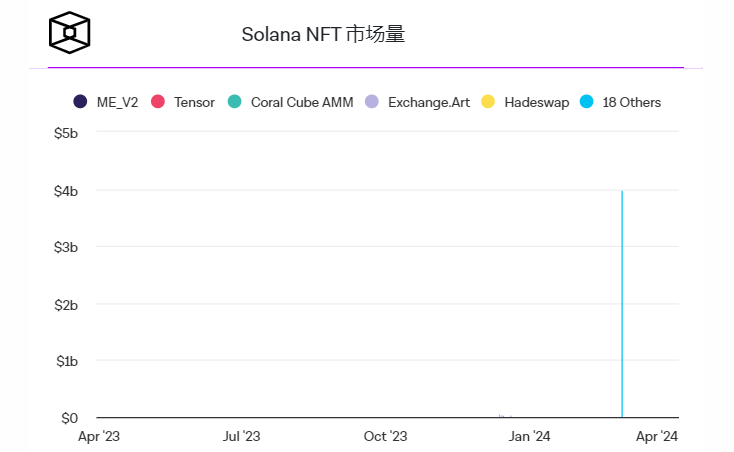Click the Oct '23 x-axis label
The width and height of the screenshot is (734, 452).
click(385, 436)
